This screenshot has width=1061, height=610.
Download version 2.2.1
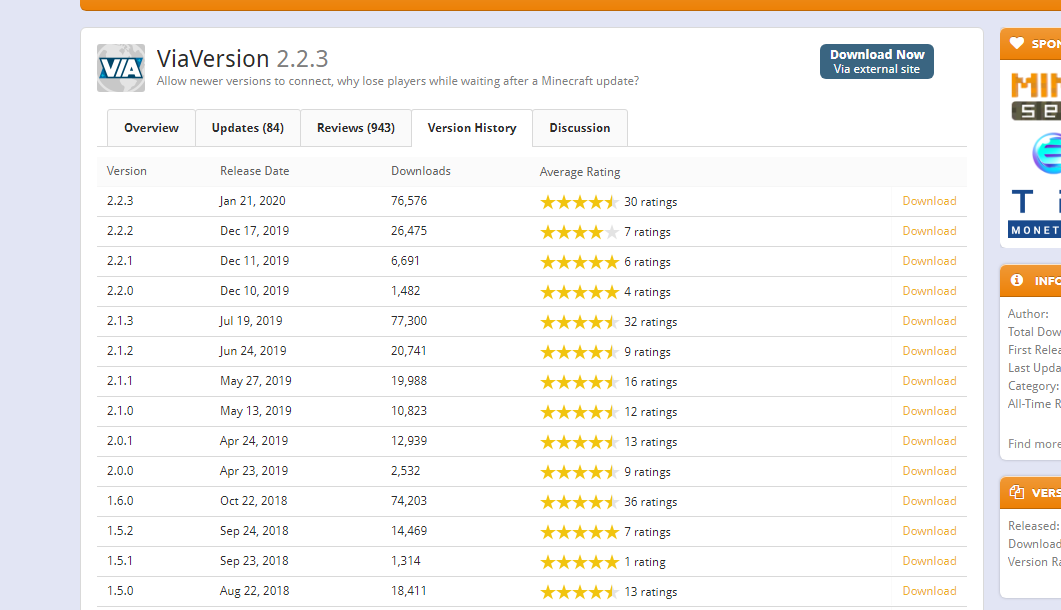[x=929, y=261]
